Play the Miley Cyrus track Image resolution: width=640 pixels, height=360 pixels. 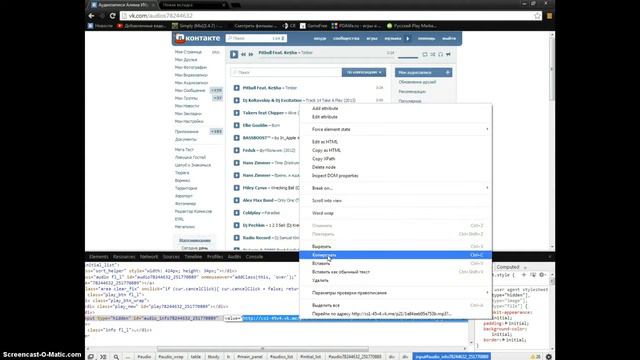pyautogui.click(x=236, y=188)
